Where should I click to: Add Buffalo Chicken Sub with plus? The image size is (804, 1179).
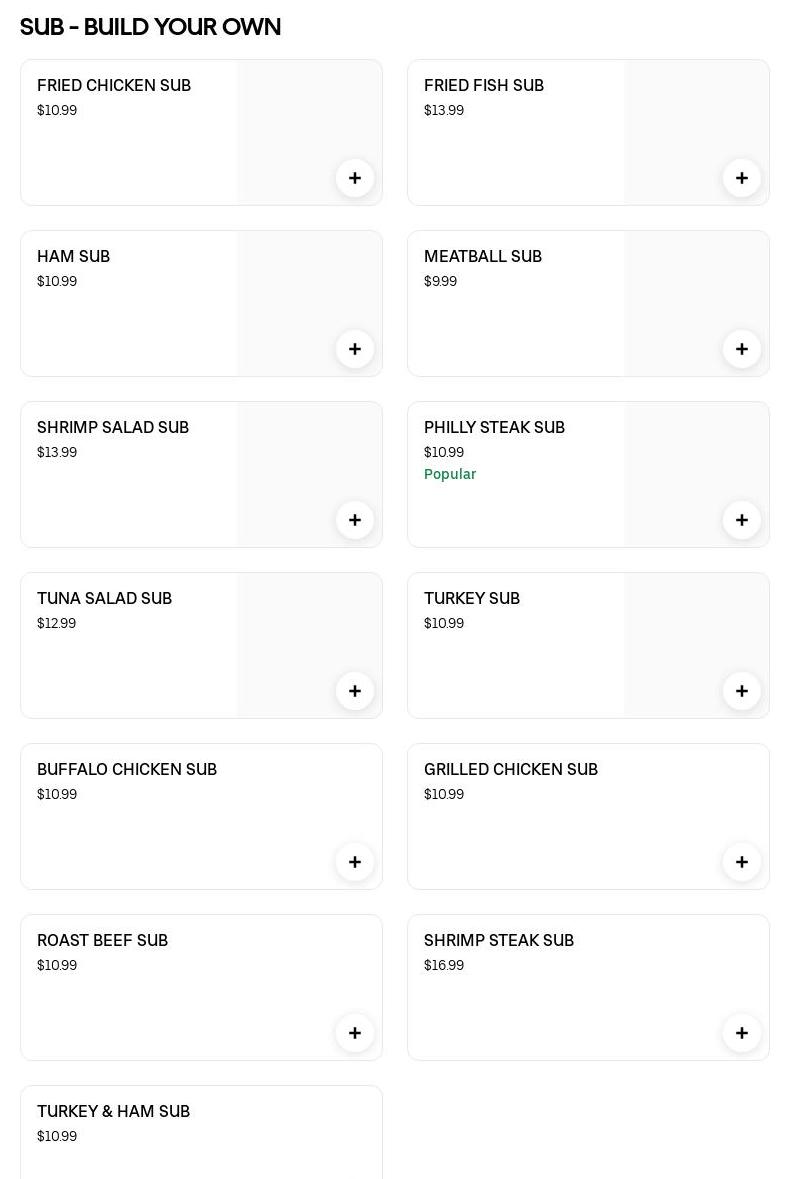355,862
